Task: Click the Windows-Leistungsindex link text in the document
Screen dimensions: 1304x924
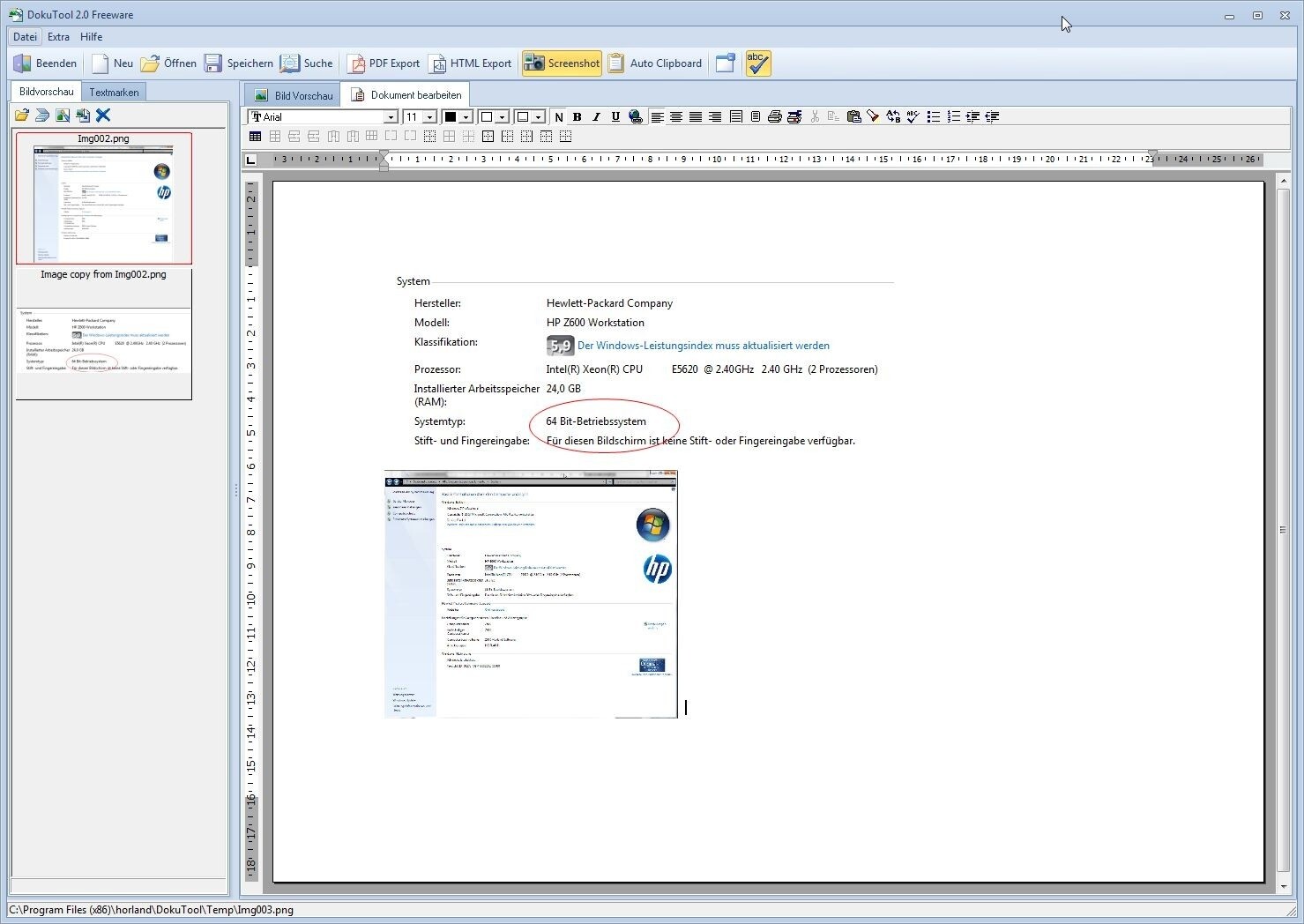Action: click(704, 346)
